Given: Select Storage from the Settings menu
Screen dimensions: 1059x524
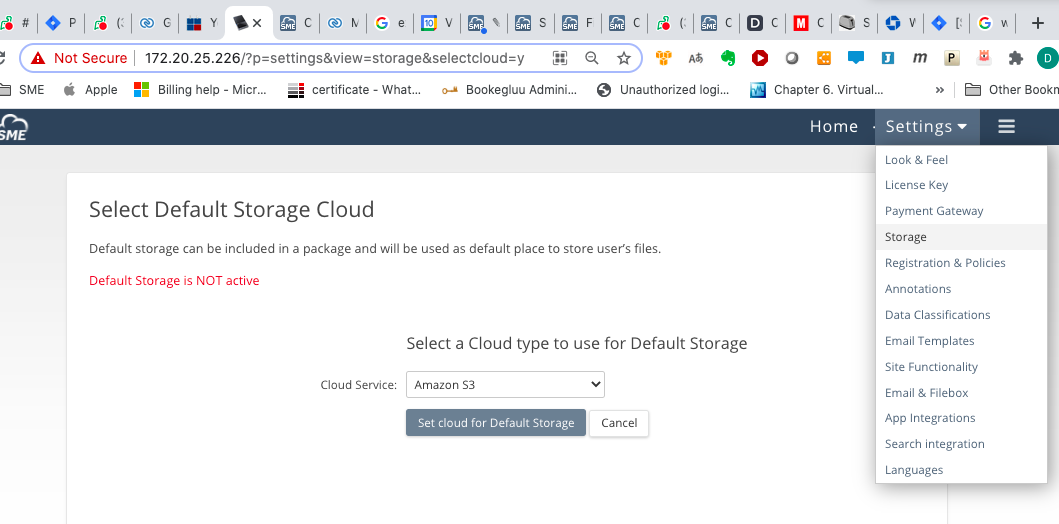Looking at the screenshot, I should click(905, 237).
